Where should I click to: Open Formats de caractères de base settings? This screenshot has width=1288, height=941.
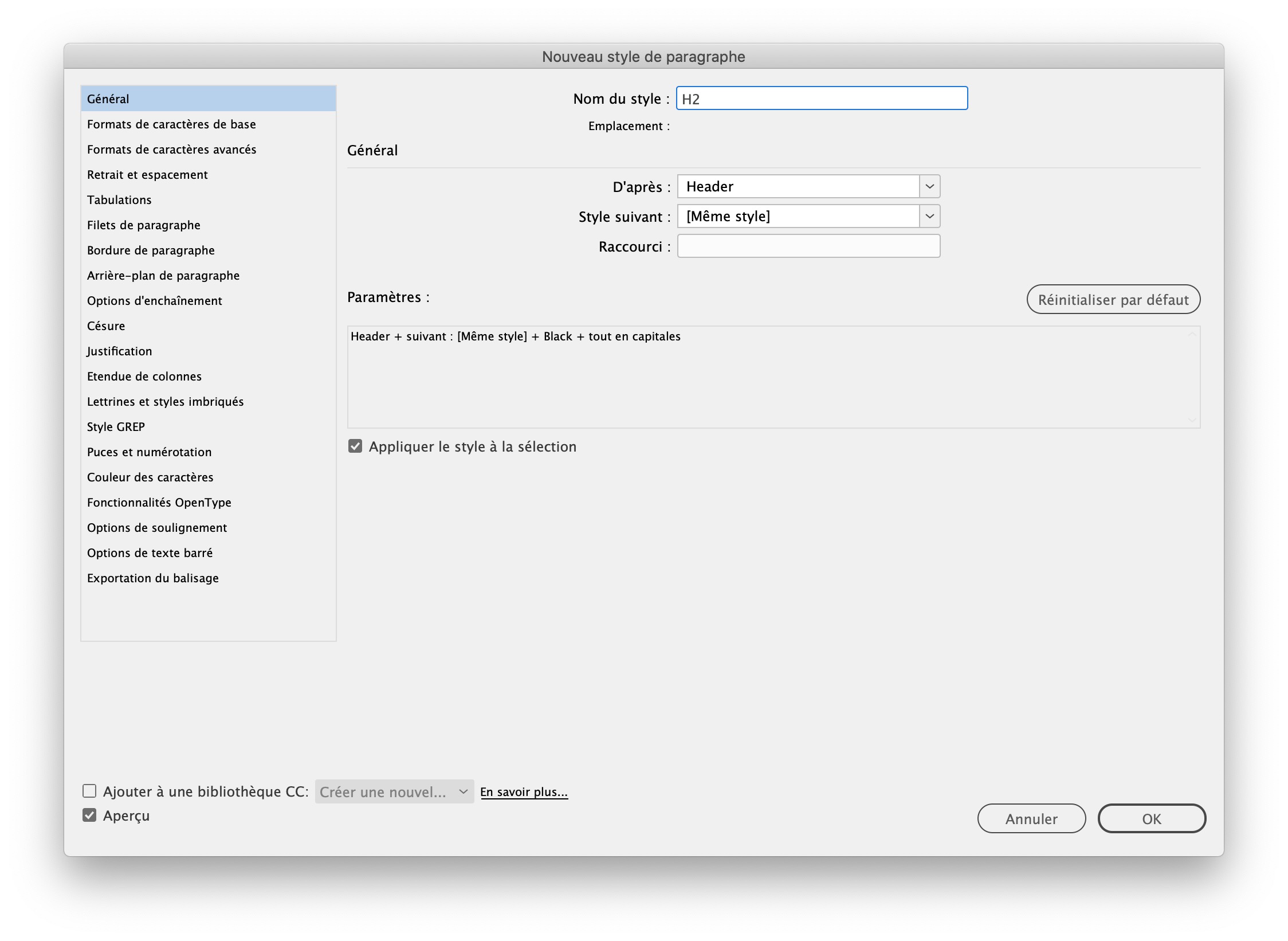(171, 124)
